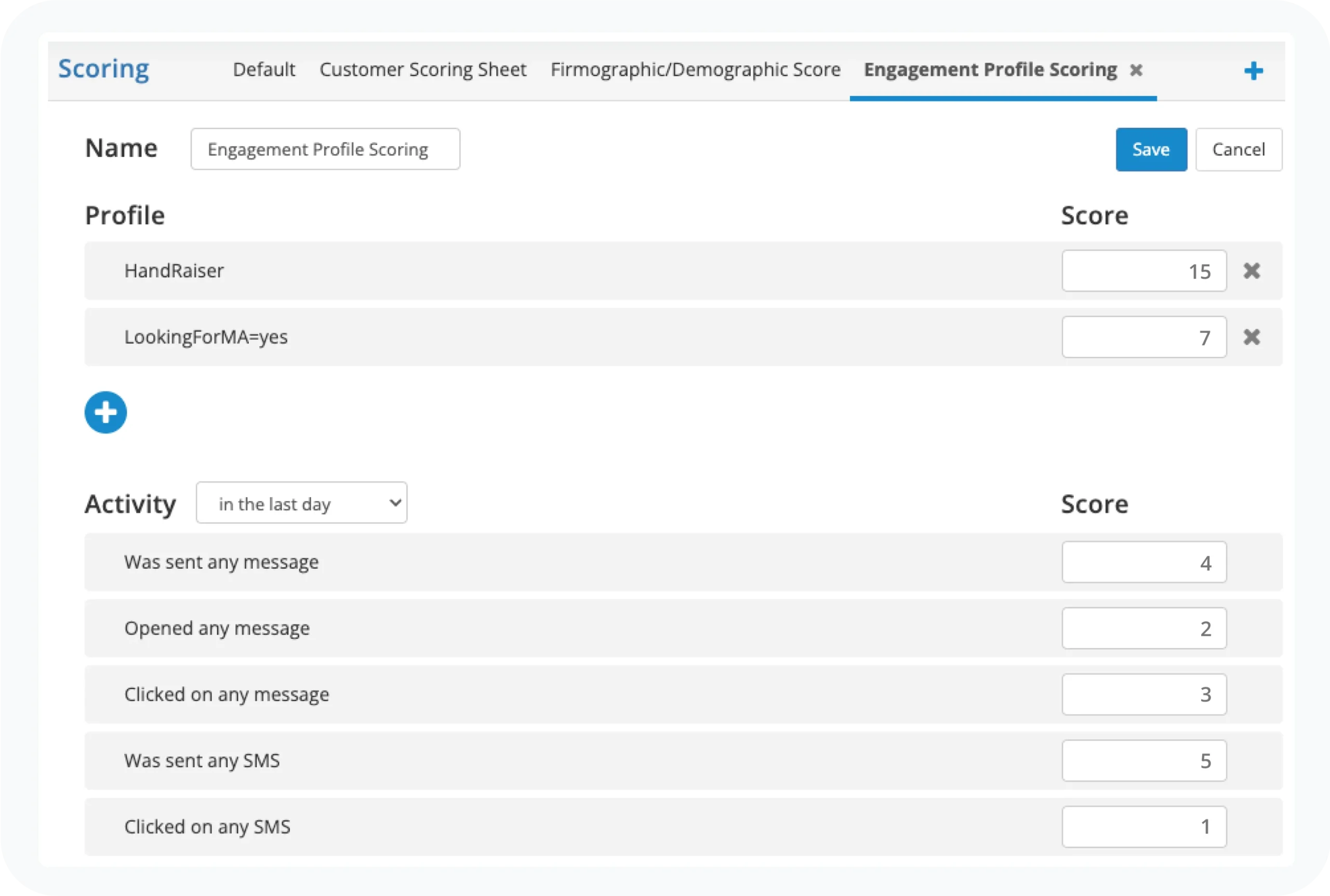1330x896 pixels.
Task: Select the Firmographic/Demographic Score tab
Action: pyautogui.click(x=695, y=70)
